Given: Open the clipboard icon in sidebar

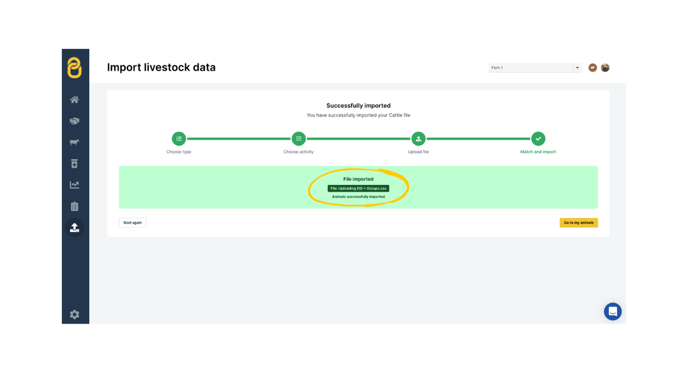Looking at the screenshot, I should point(75,206).
